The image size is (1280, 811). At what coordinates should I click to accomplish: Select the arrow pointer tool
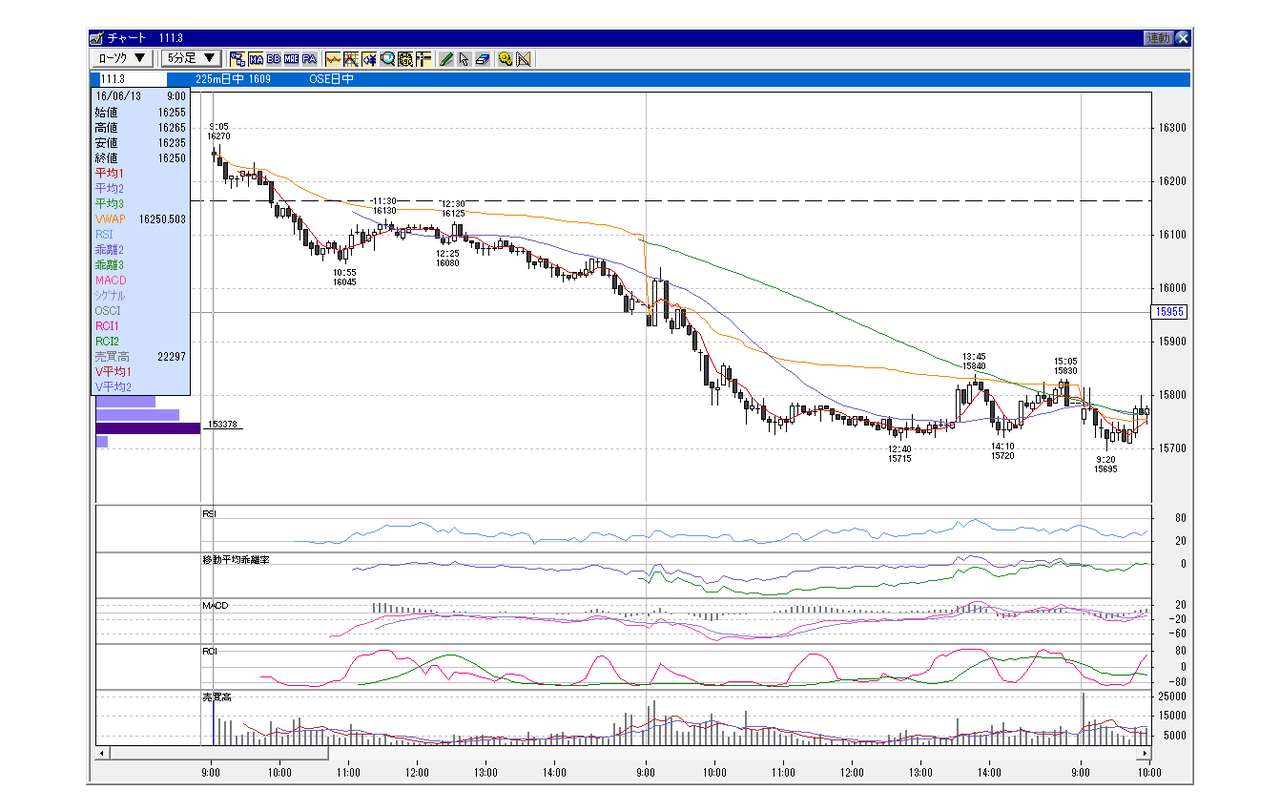(464, 59)
